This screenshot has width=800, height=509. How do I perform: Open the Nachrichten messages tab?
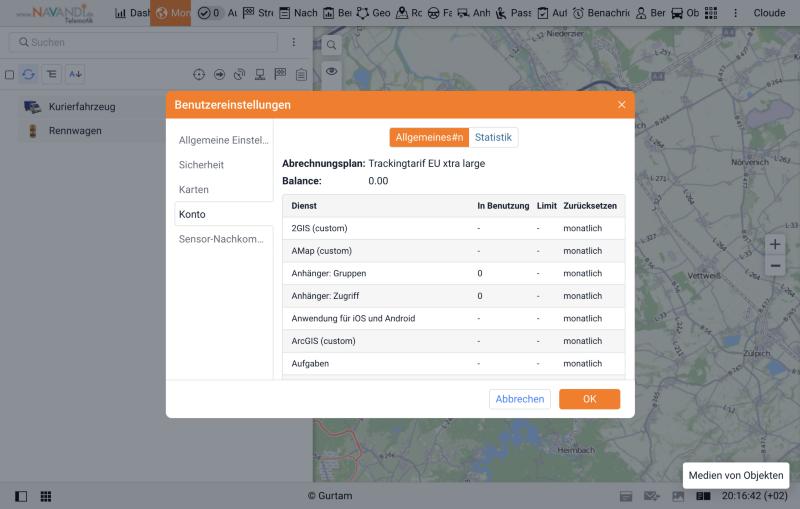pos(298,13)
